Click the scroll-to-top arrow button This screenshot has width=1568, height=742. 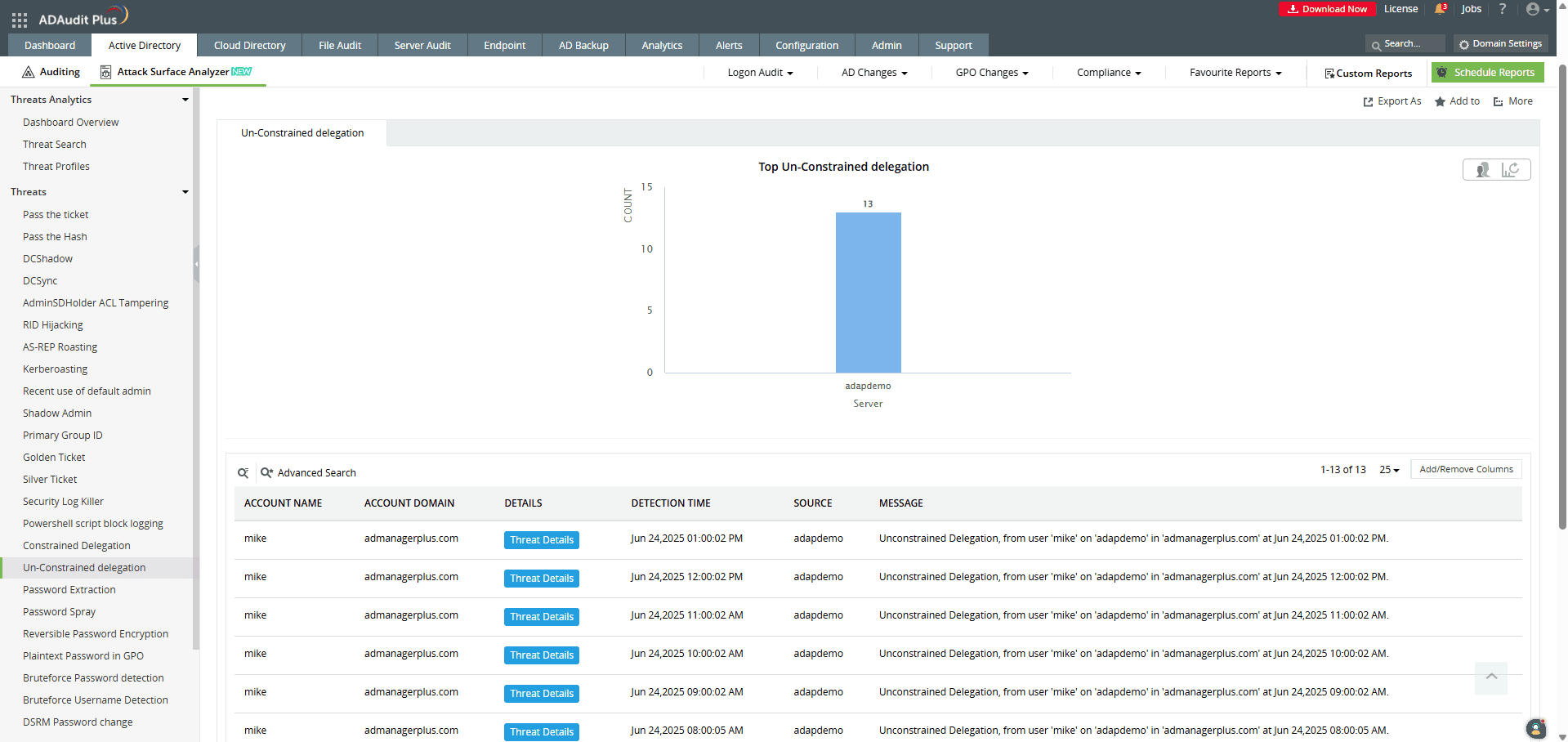pos(1491,677)
